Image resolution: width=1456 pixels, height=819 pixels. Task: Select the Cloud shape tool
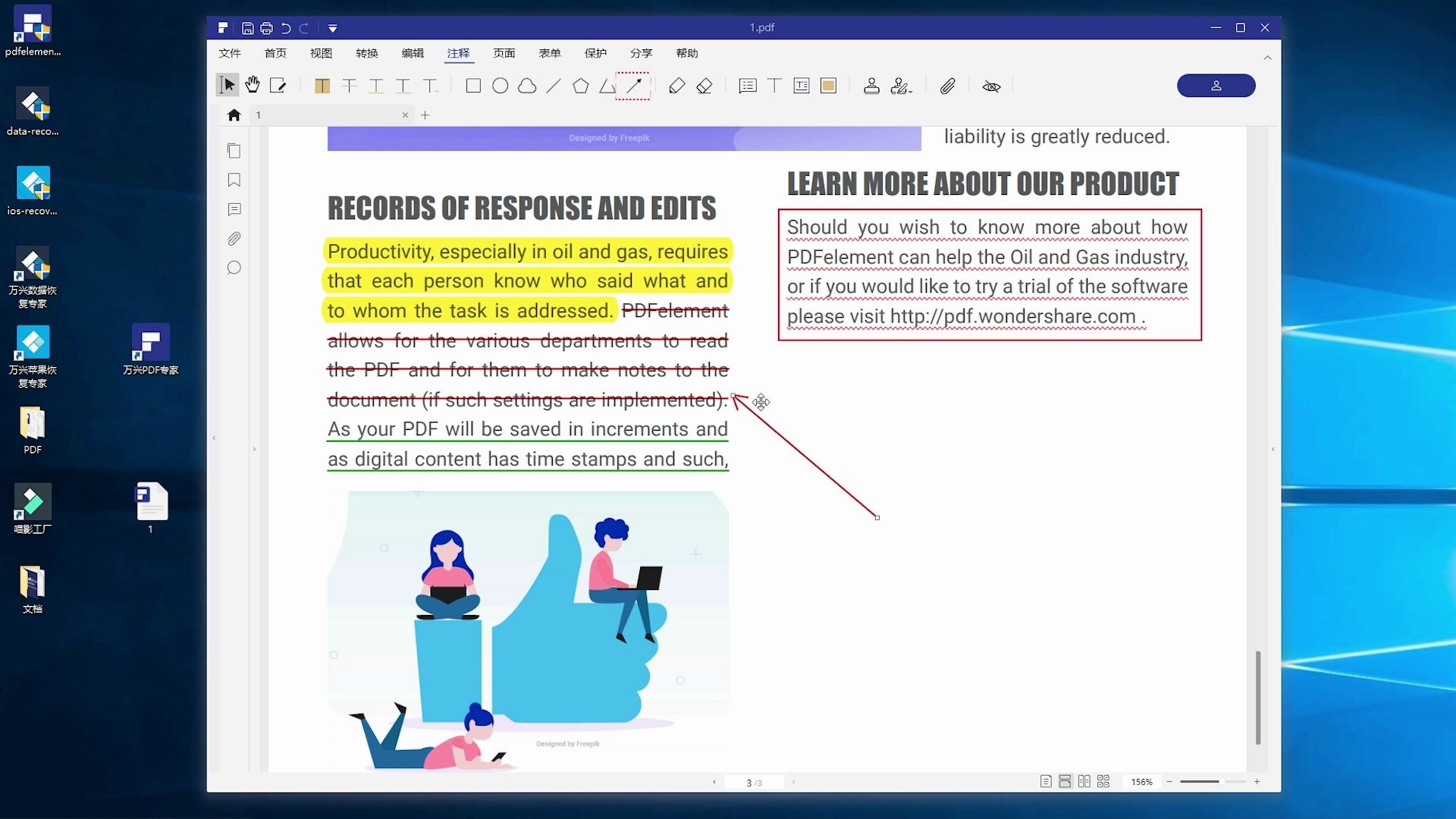click(527, 86)
